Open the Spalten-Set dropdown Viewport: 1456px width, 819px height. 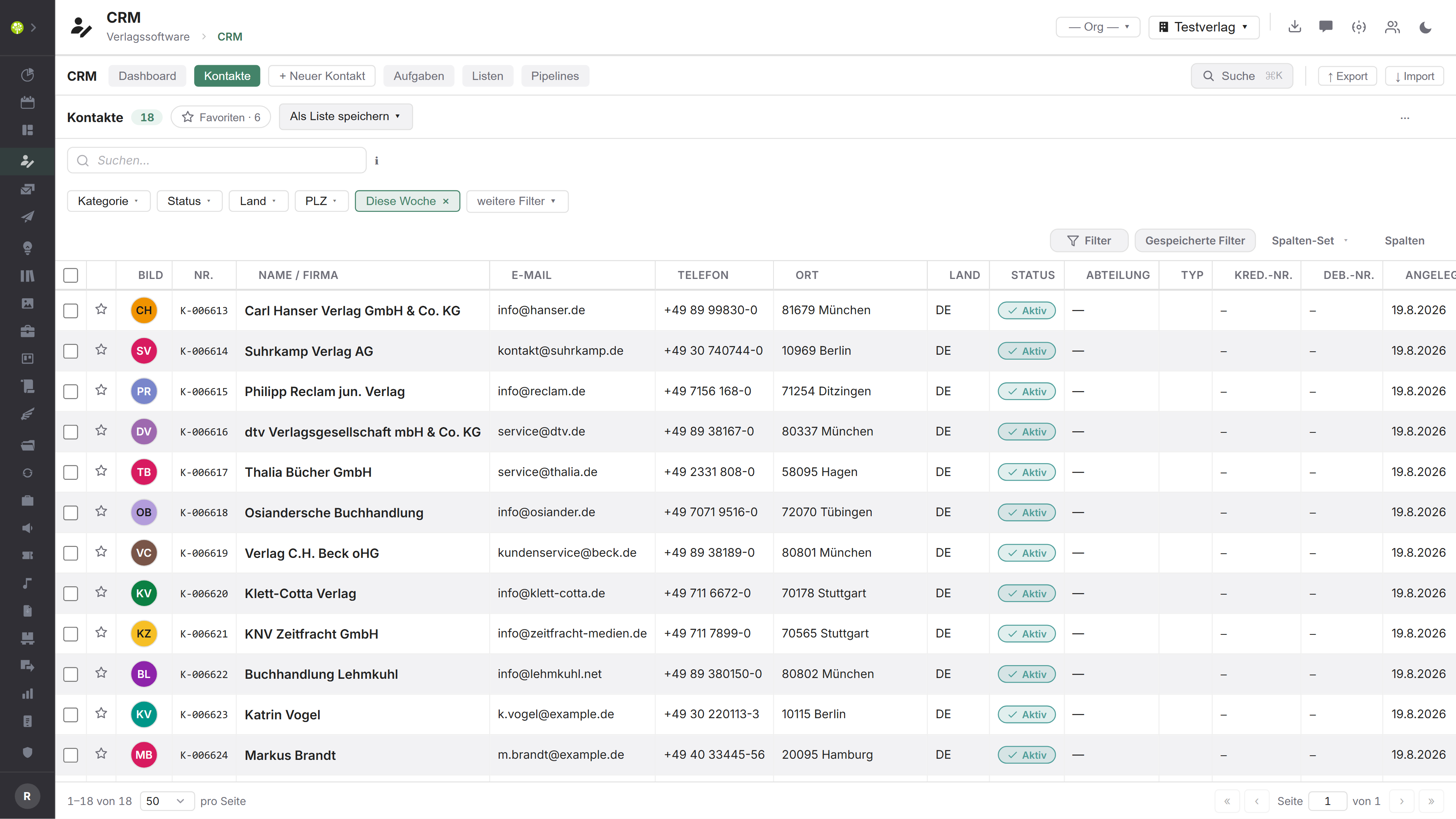coord(1309,241)
